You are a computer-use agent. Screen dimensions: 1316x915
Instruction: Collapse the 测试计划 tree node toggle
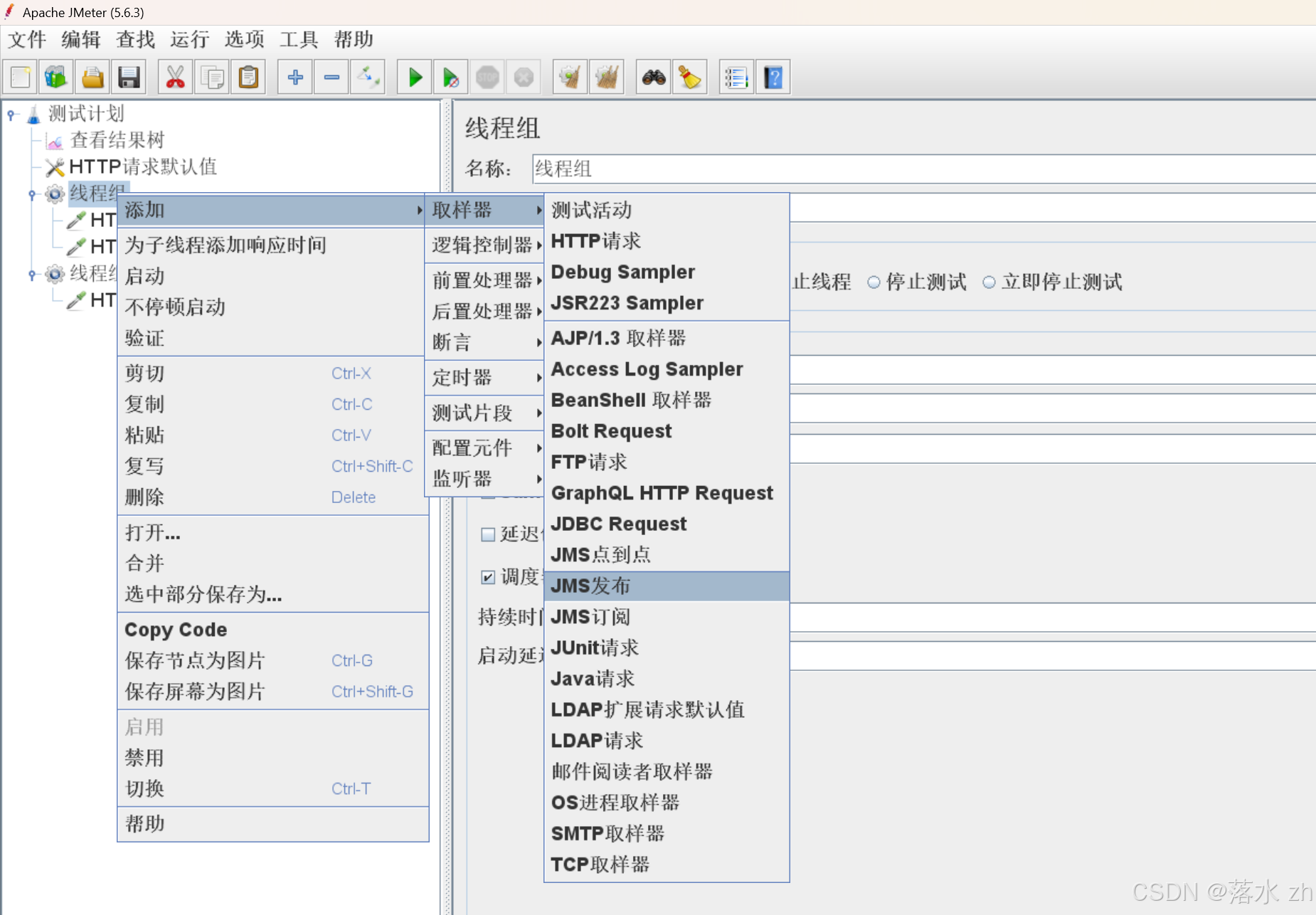(x=11, y=114)
